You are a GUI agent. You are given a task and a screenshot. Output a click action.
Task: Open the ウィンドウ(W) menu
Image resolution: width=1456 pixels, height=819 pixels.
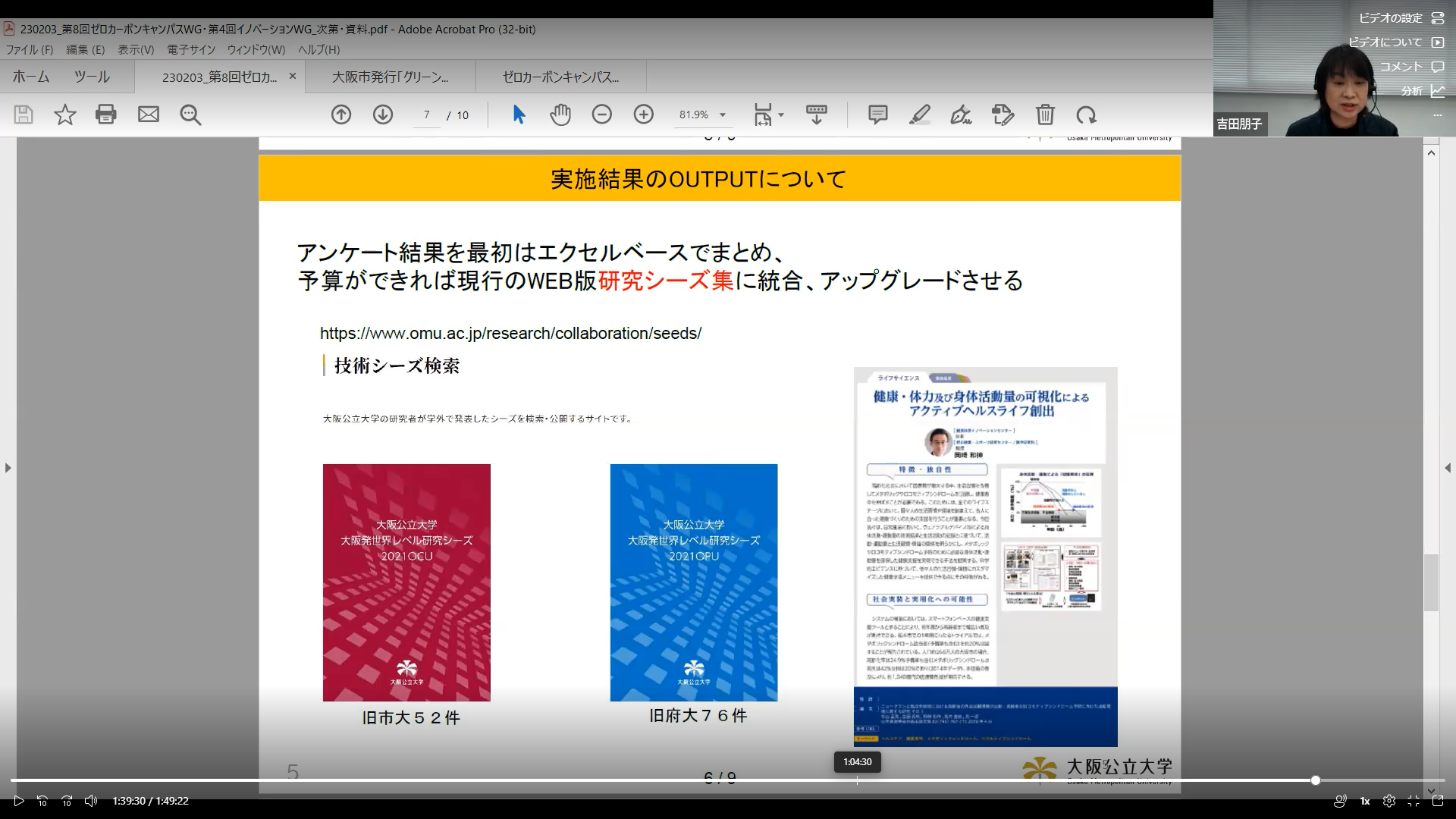256,49
